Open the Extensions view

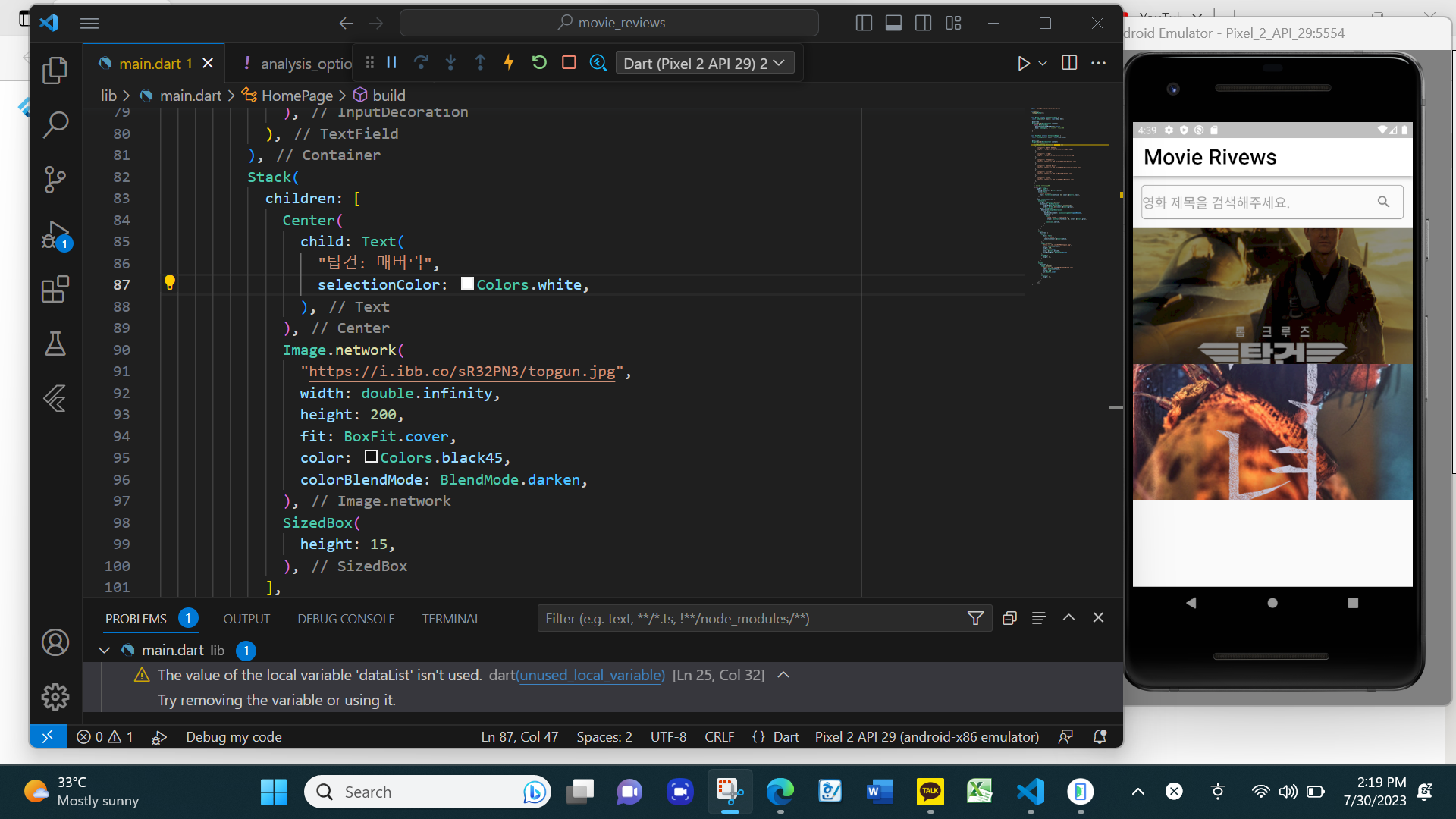click(x=55, y=289)
